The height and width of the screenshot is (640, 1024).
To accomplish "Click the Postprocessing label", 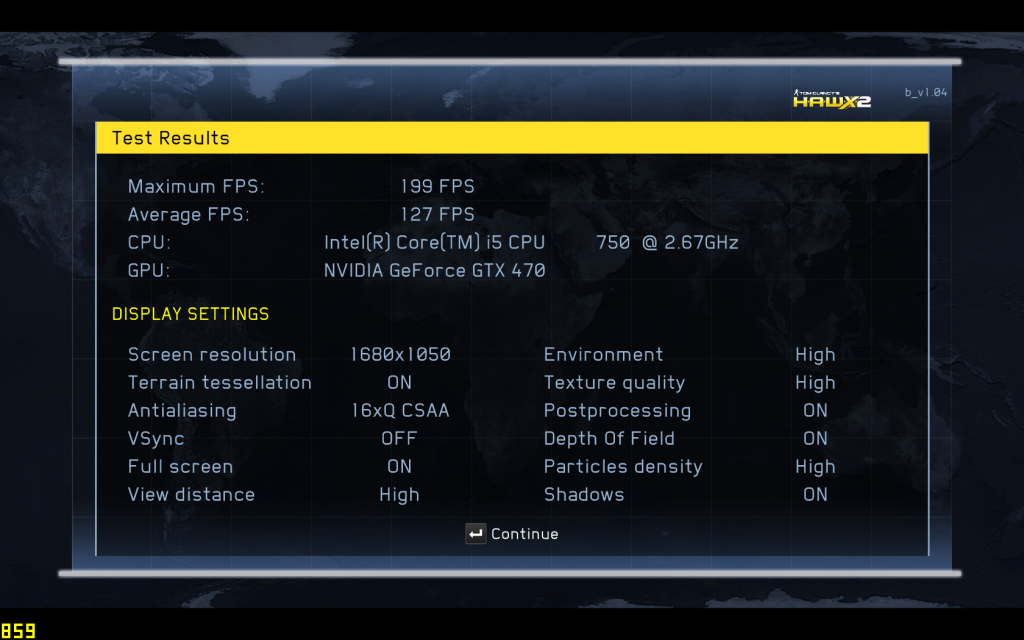I will coord(617,411).
